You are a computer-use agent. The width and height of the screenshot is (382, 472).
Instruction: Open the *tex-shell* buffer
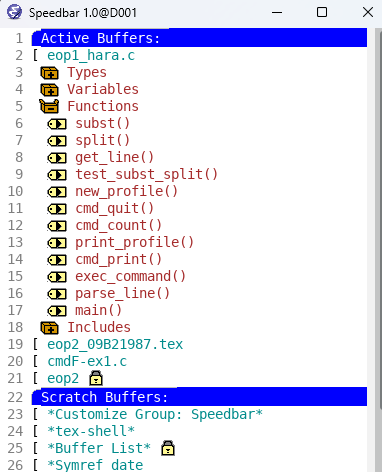91,431
